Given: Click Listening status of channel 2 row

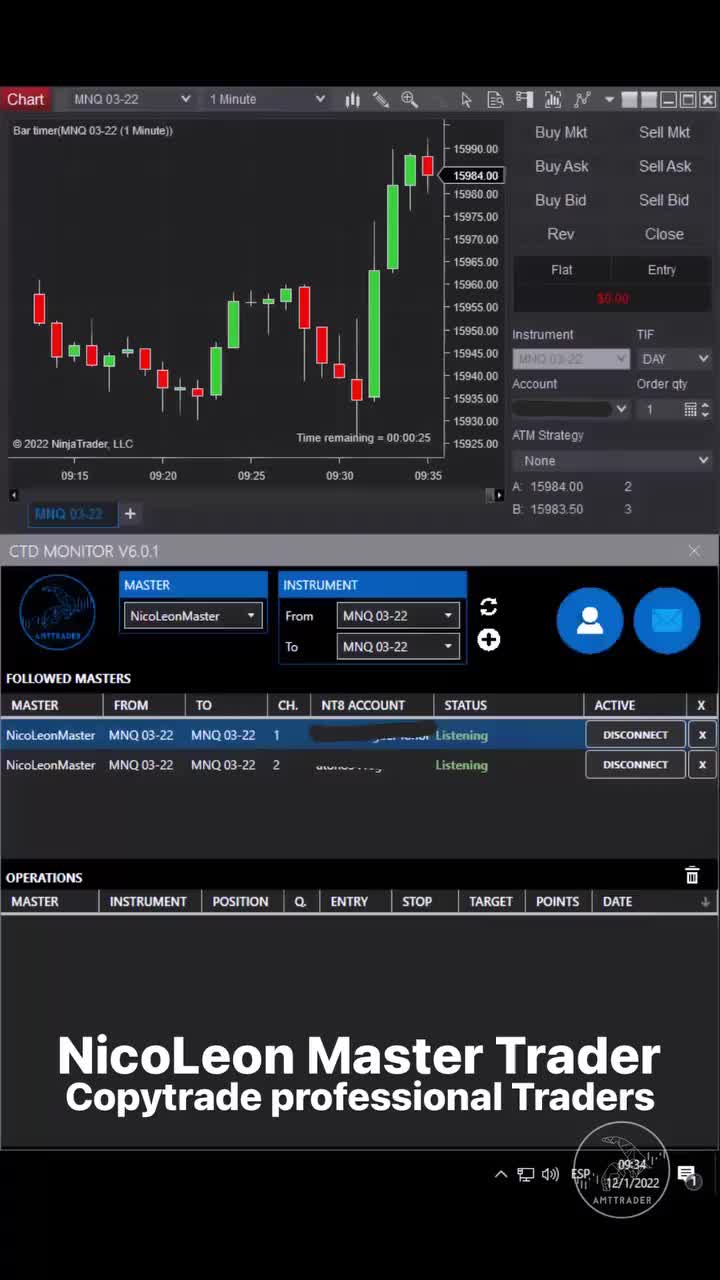Looking at the screenshot, I should tap(461, 765).
